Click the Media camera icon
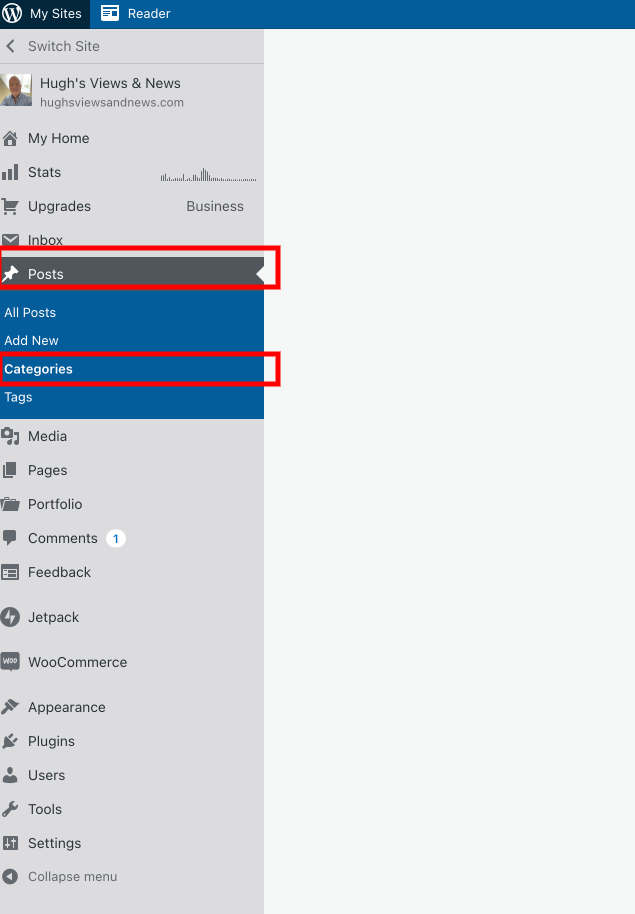The height and width of the screenshot is (914, 635). 11,437
